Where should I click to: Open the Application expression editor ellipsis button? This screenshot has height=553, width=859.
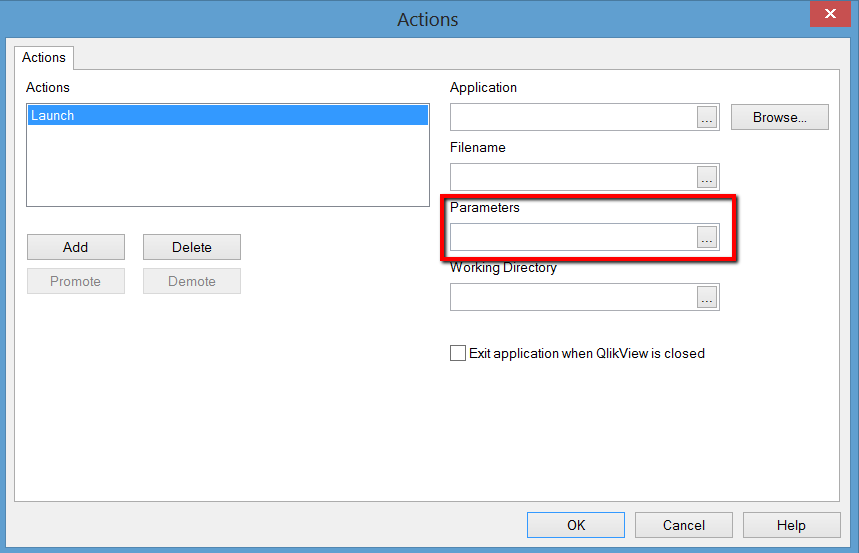pyautogui.click(x=707, y=118)
